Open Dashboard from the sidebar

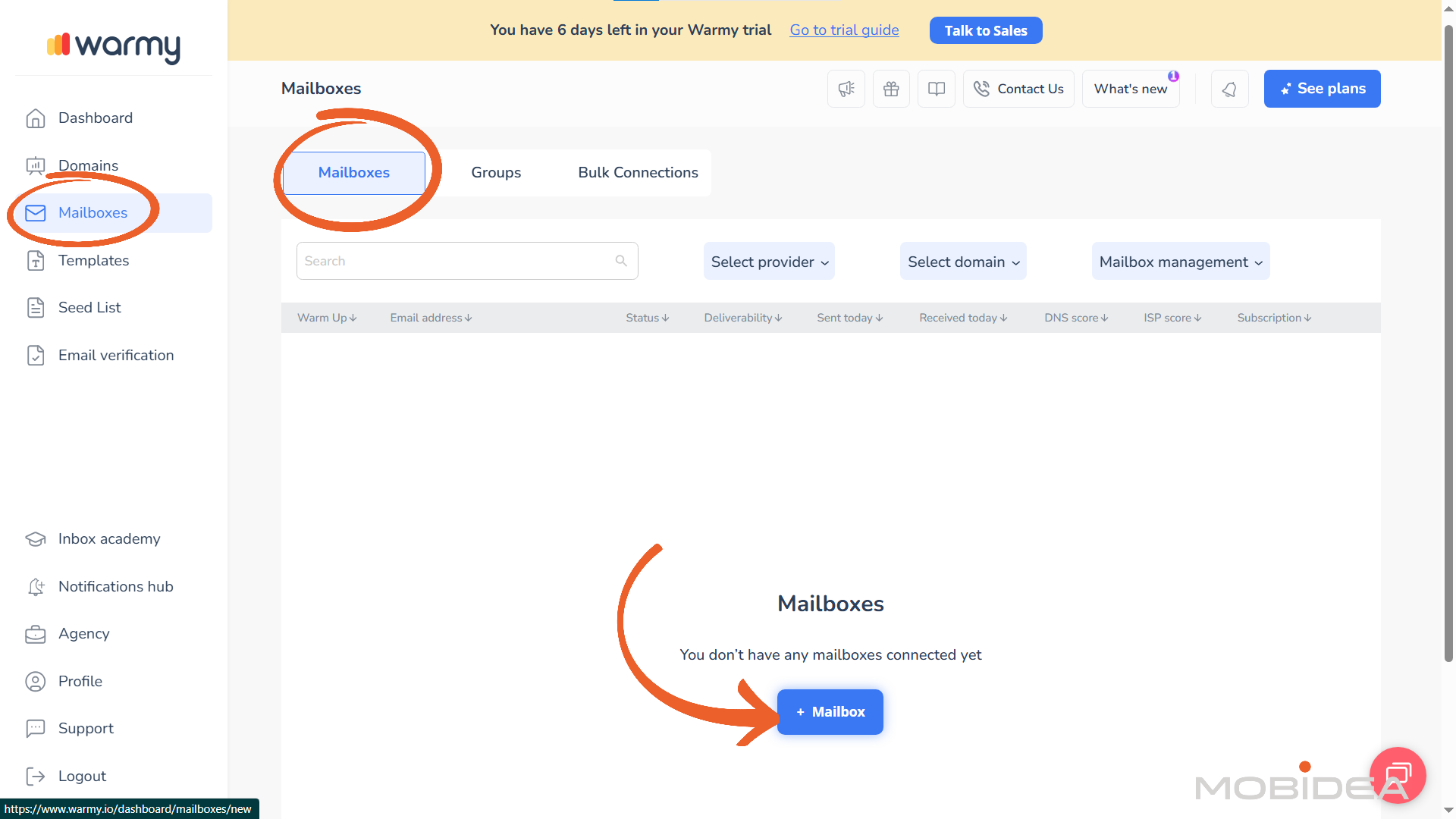tap(95, 118)
